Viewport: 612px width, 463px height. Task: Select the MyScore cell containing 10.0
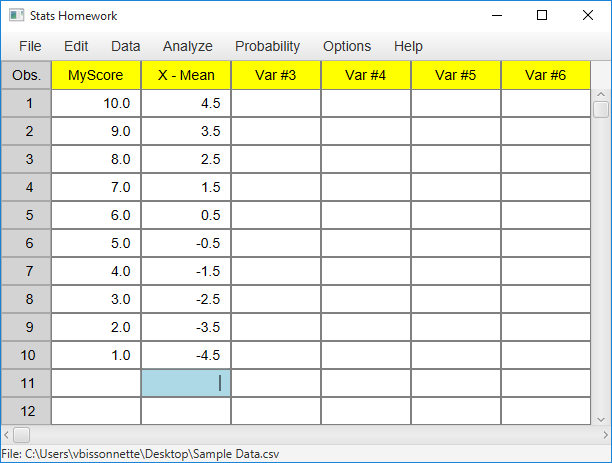96,103
